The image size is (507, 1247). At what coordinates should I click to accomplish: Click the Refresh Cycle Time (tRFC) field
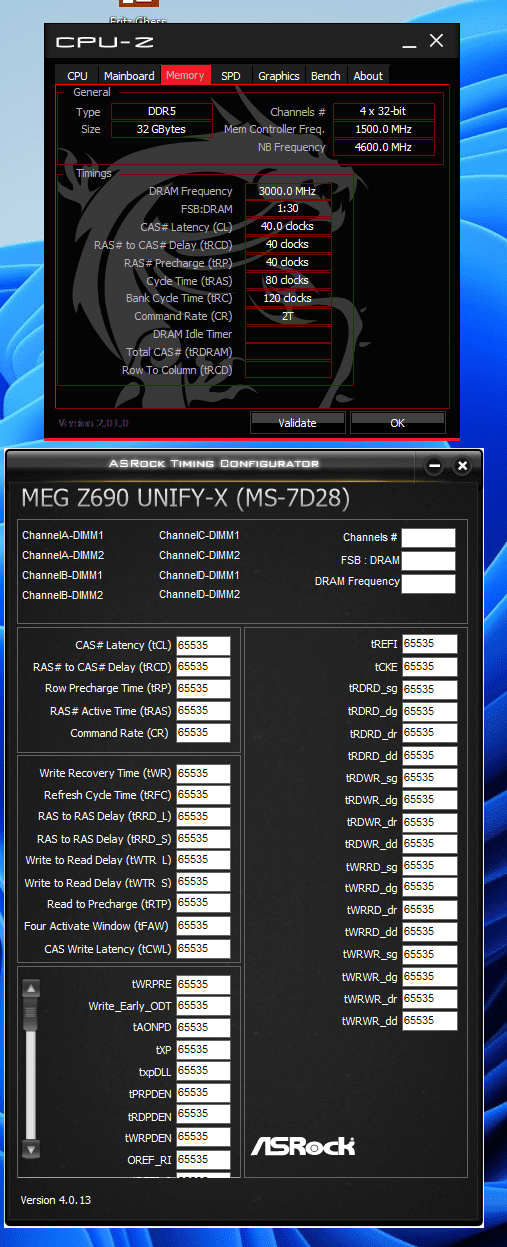[203, 795]
